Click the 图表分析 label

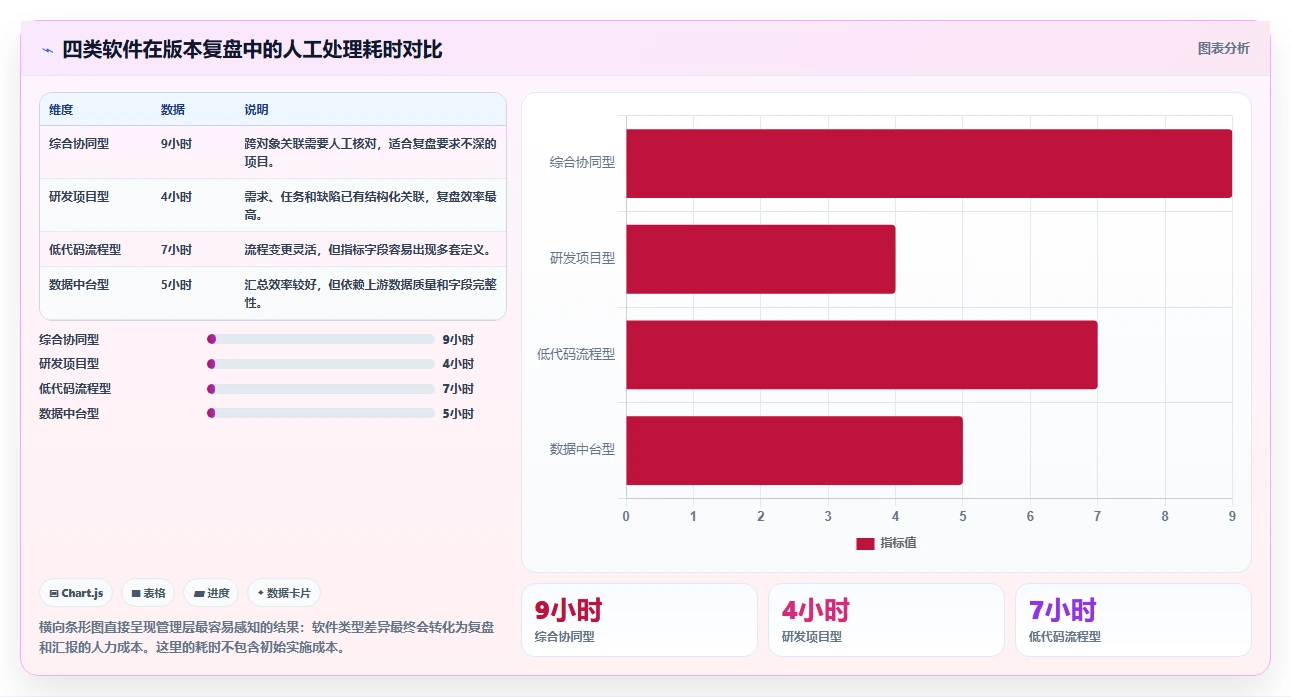click(1223, 48)
